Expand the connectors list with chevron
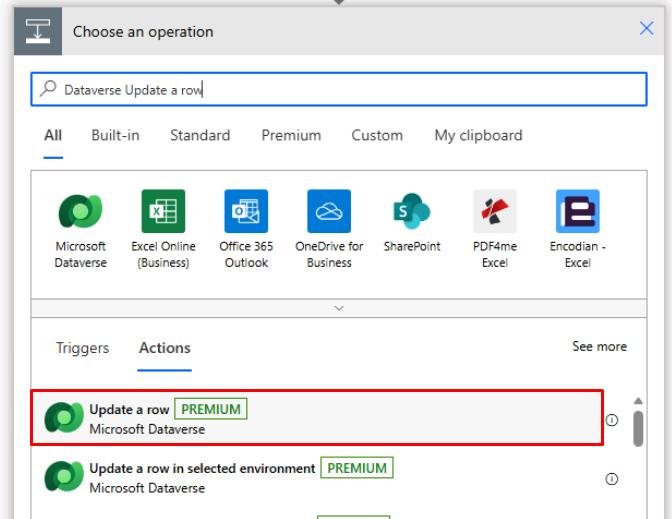The height and width of the screenshot is (519, 672). (339, 308)
